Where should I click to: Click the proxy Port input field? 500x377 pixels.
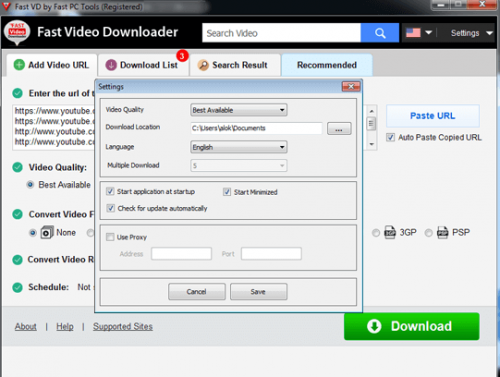pyautogui.click(x=271, y=254)
